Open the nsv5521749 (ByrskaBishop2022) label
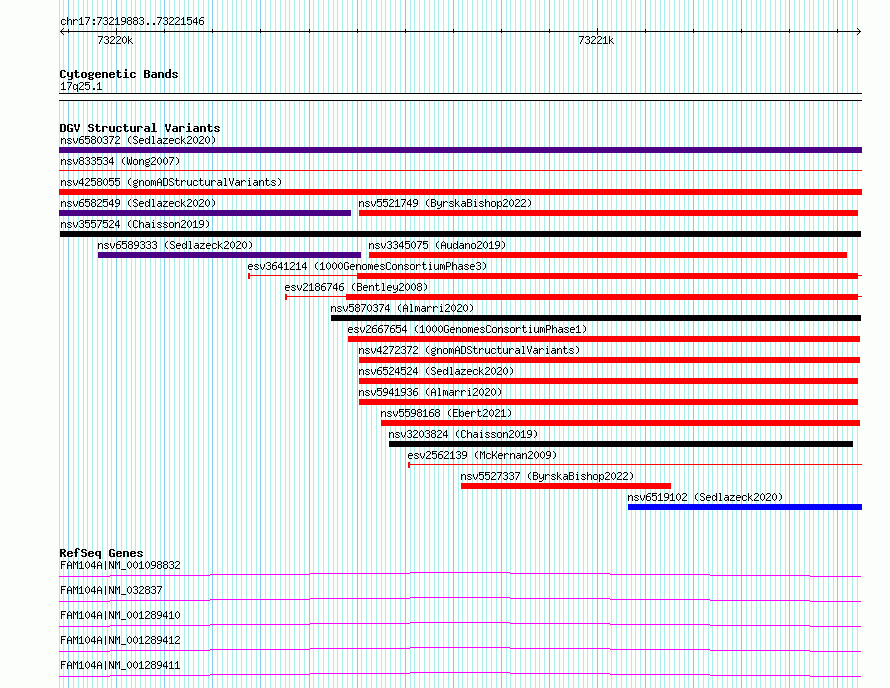Screen dimensions: 890x688 pos(445,203)
